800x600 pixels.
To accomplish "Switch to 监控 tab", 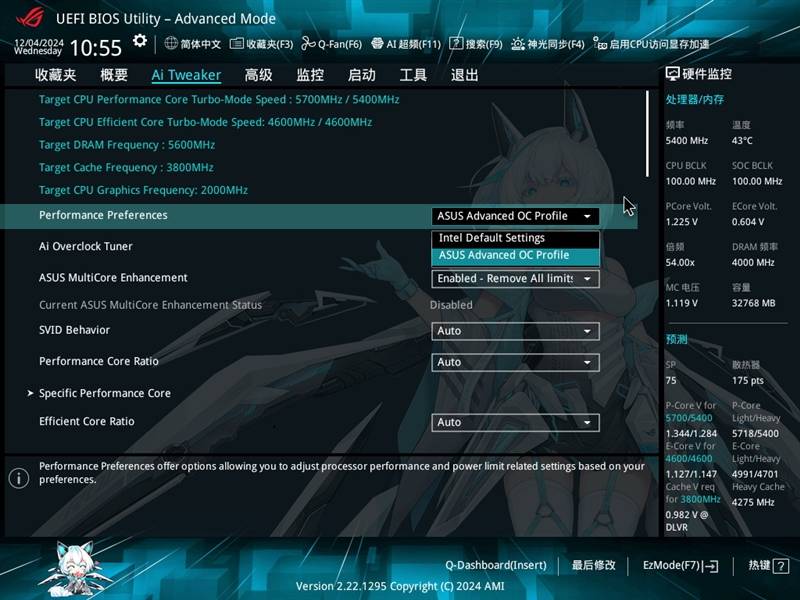I will click(310, 75).
